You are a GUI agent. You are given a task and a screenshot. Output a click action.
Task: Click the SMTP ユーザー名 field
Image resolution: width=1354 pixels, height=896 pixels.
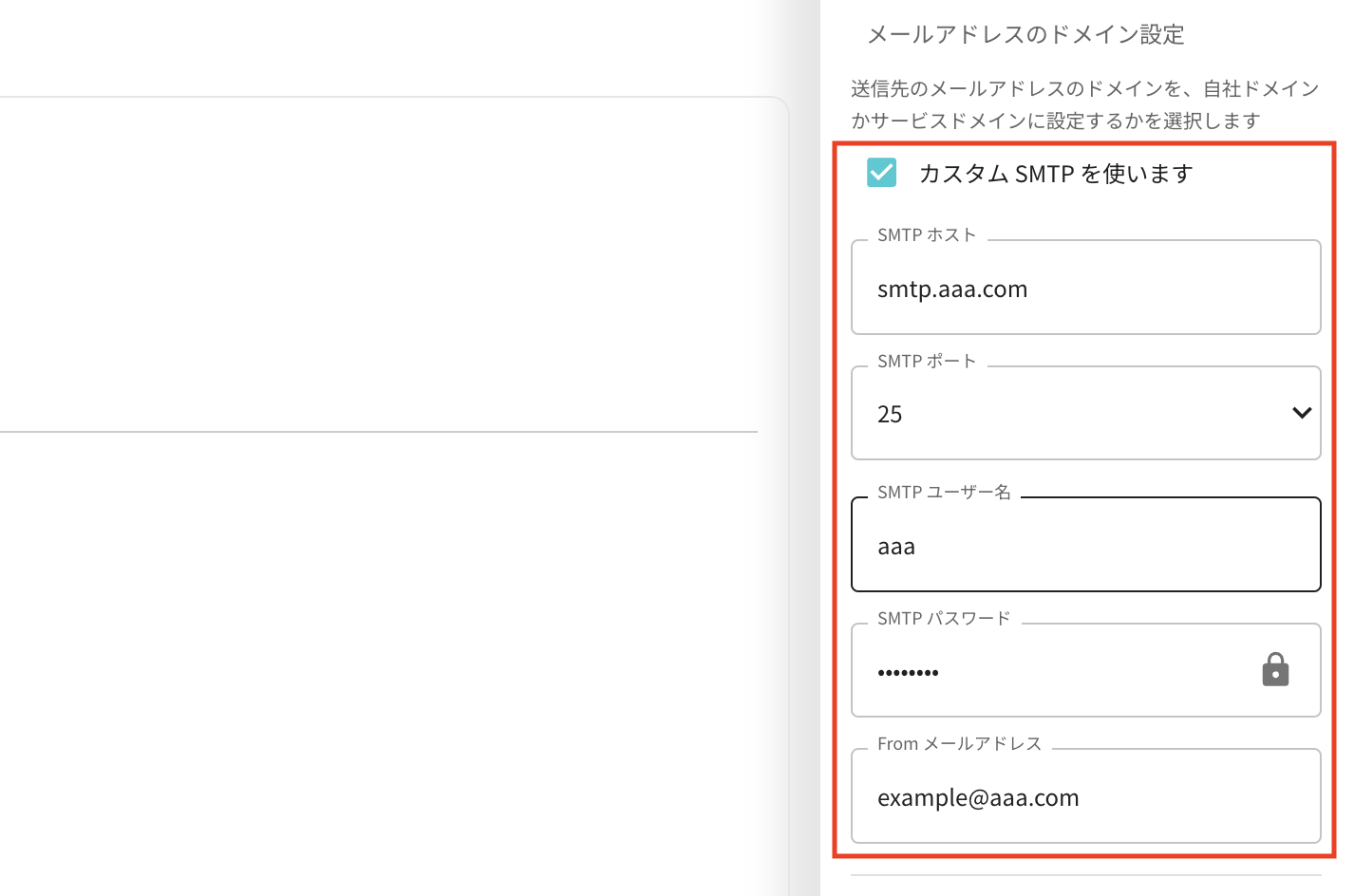1085,545
